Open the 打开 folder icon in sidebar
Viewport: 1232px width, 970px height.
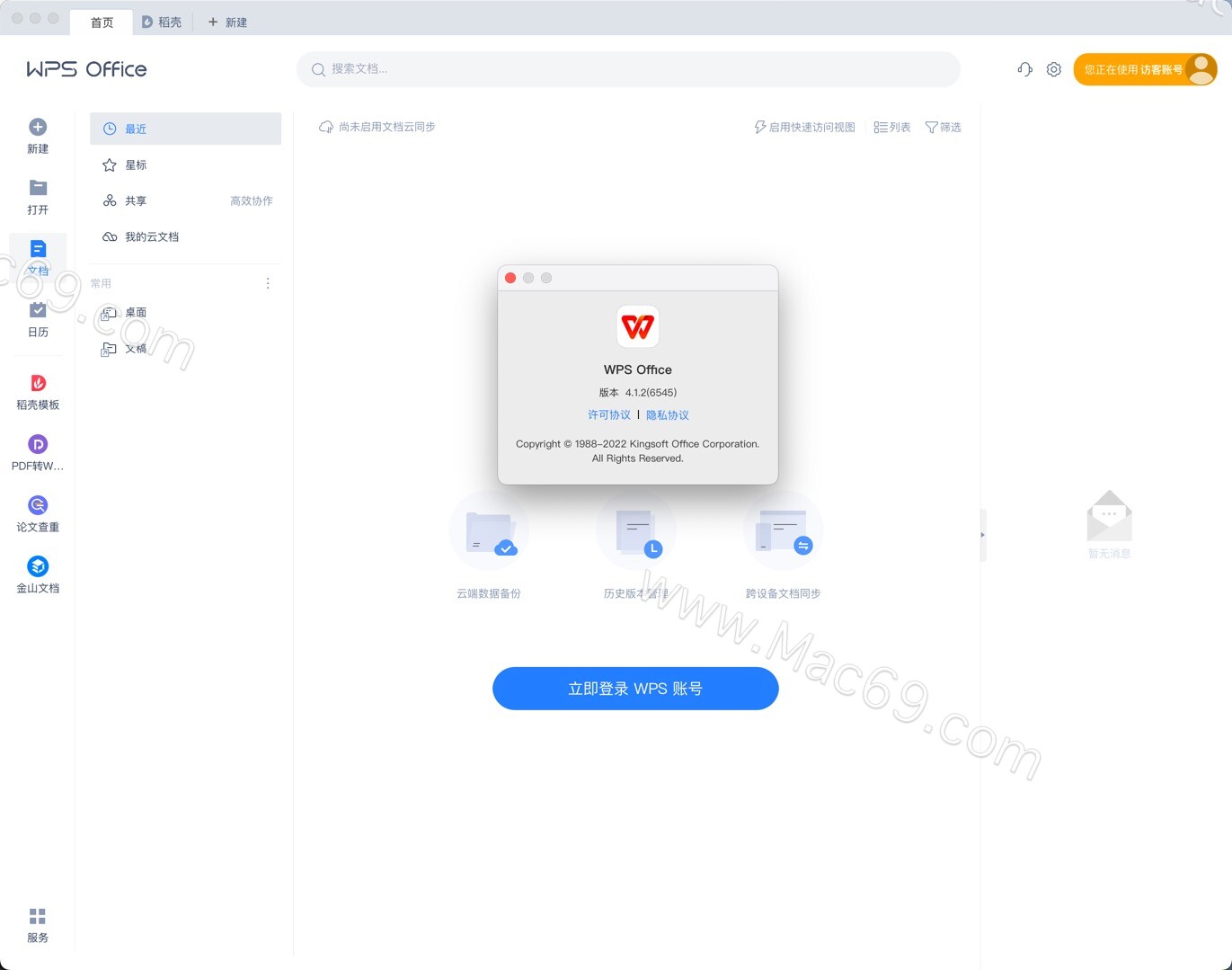(x=38, y=188)
